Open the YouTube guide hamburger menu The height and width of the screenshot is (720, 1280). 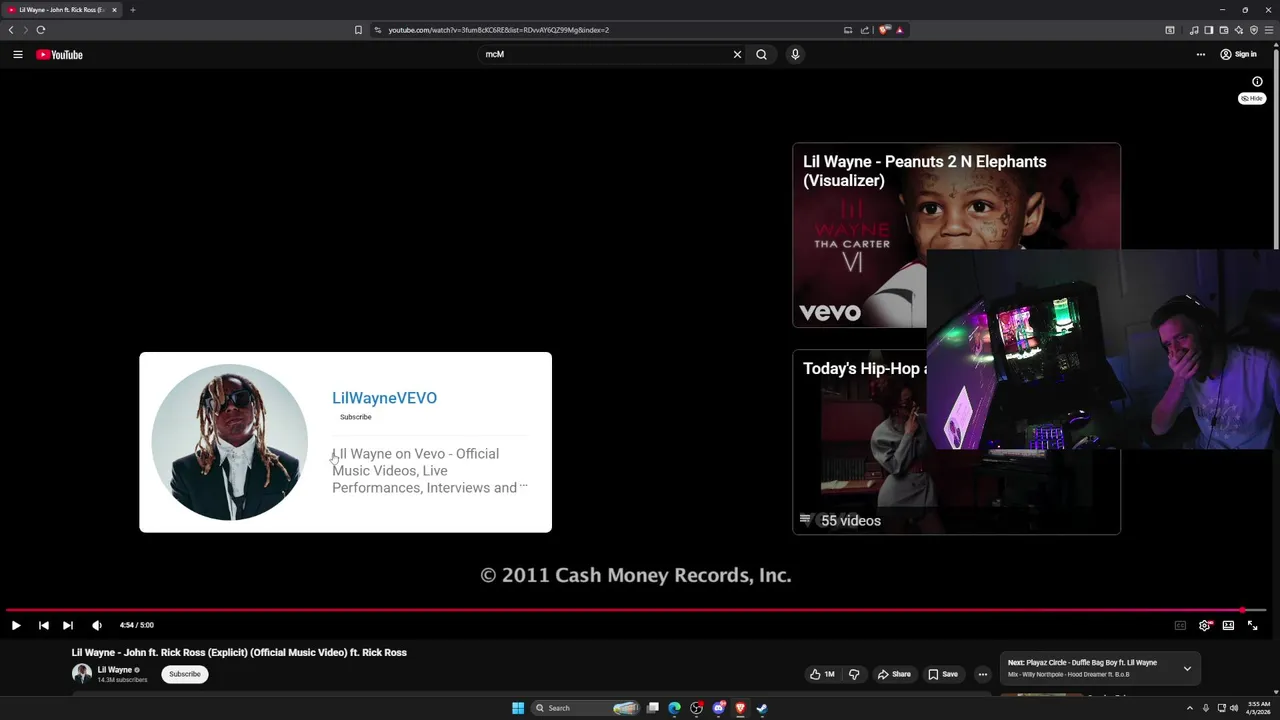point(17,55)
